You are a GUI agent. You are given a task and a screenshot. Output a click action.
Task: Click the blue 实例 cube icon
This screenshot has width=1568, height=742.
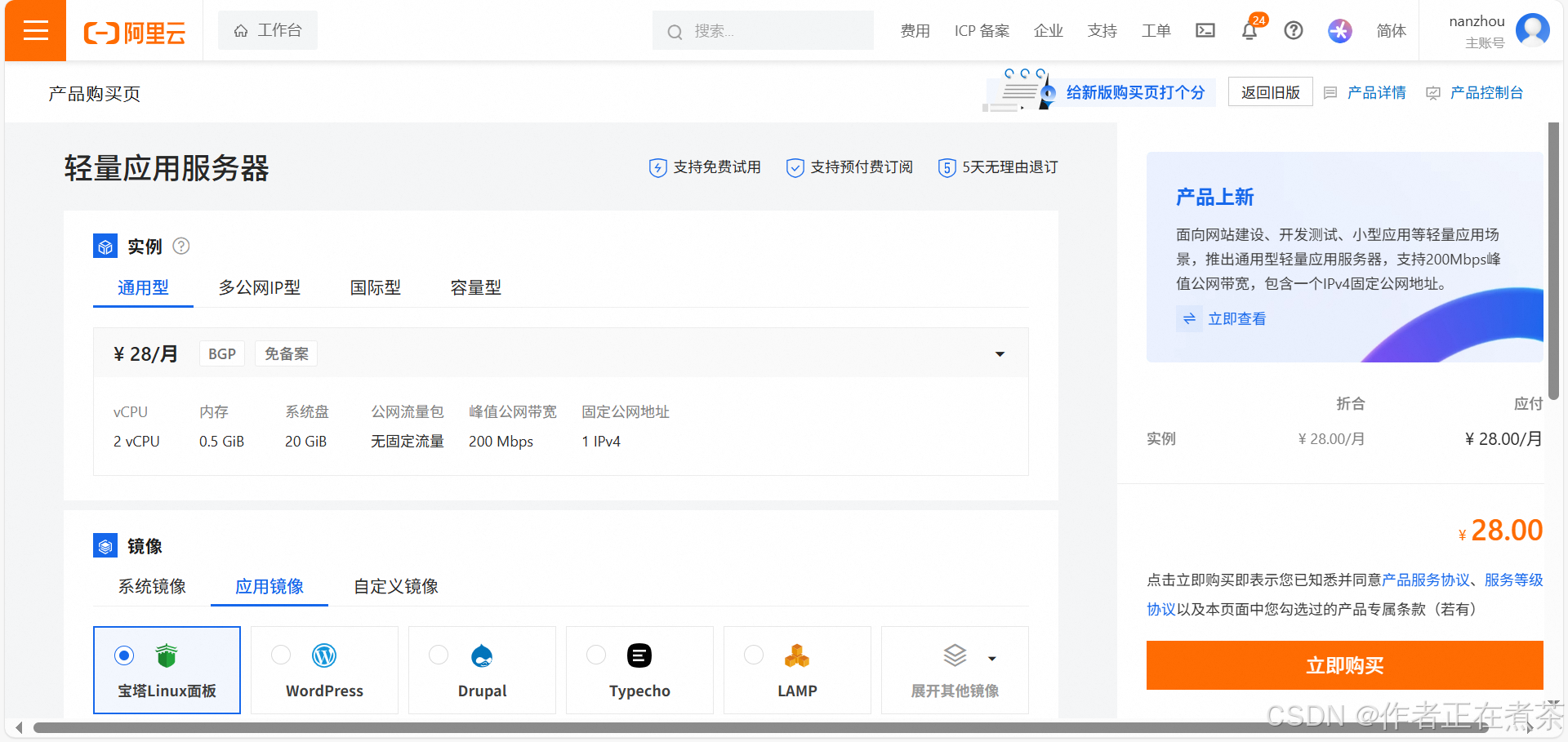105,246
